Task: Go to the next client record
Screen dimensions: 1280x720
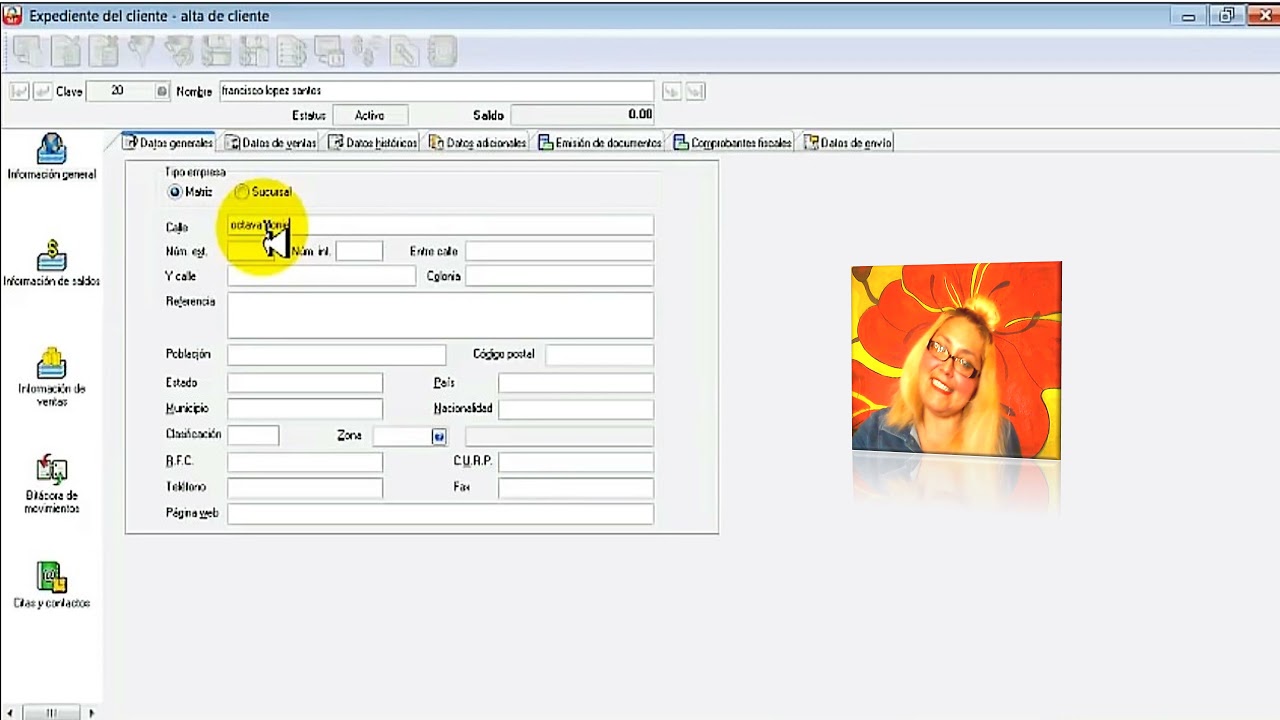Action: [671, 91]
